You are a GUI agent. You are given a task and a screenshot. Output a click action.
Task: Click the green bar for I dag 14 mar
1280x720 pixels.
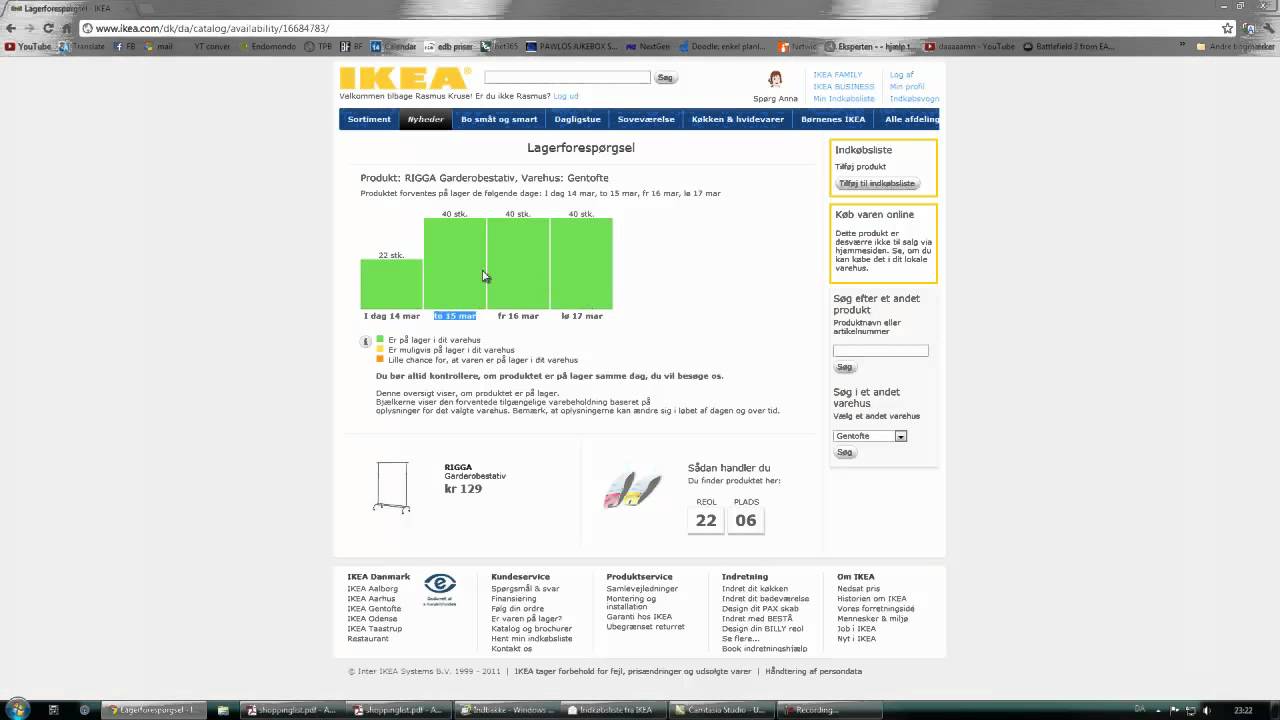tap(391, 284)
